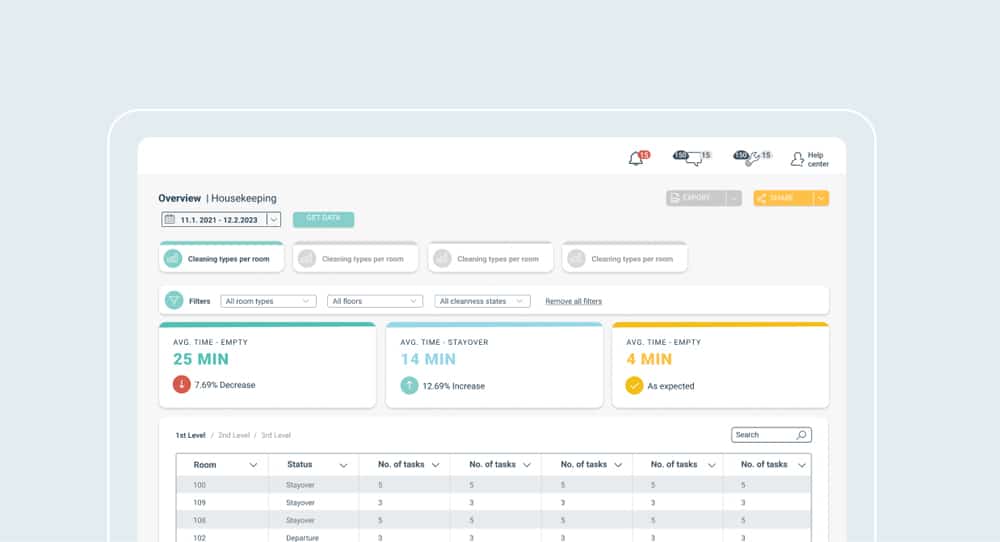
Task: Open the maintenance wrench icon
Action: coord(753,159)
